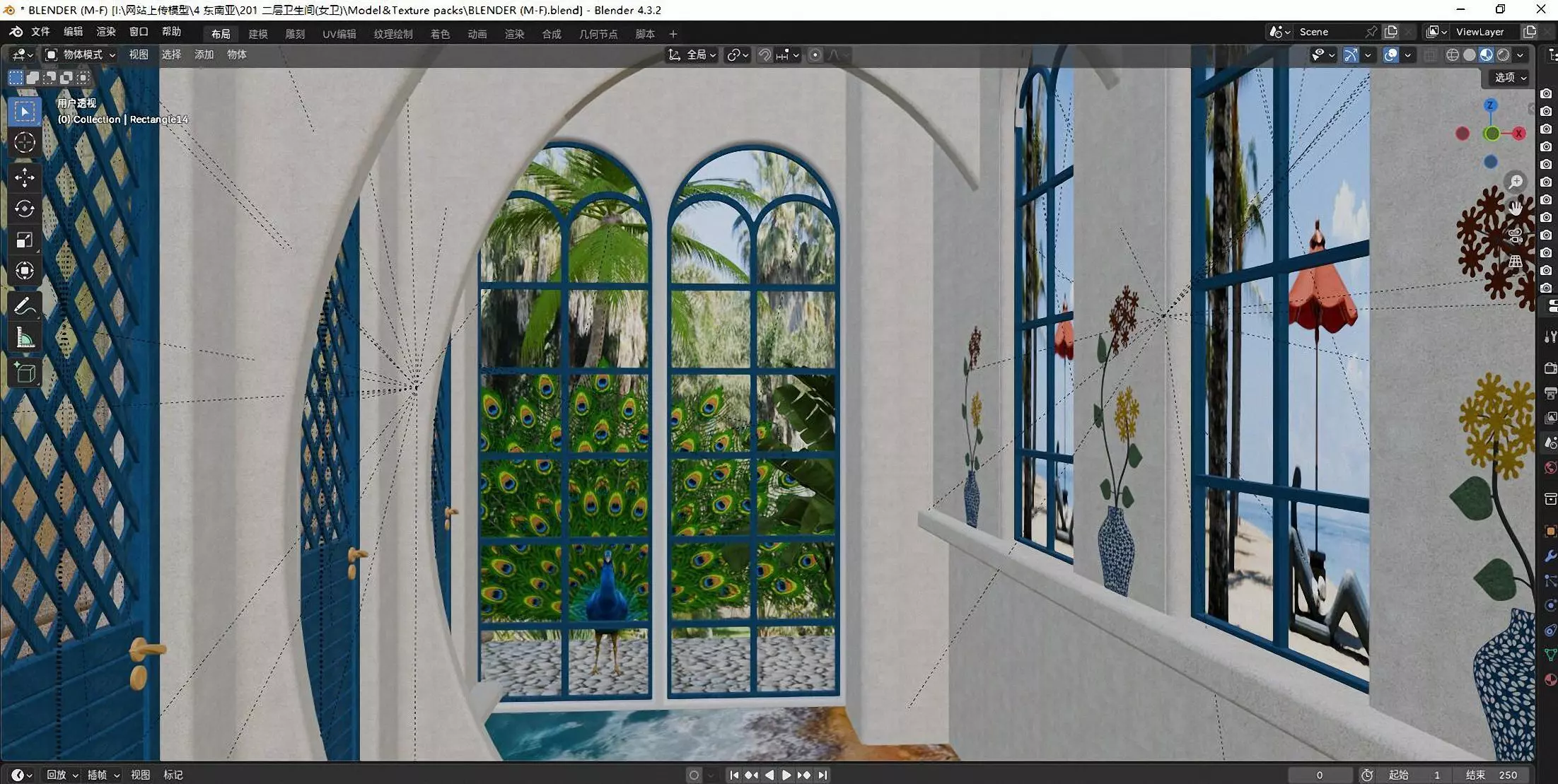Viewport: 1558px width, 784px height.
Task: Toggle snapping magnet on
Action: click(x=765, y=55)
